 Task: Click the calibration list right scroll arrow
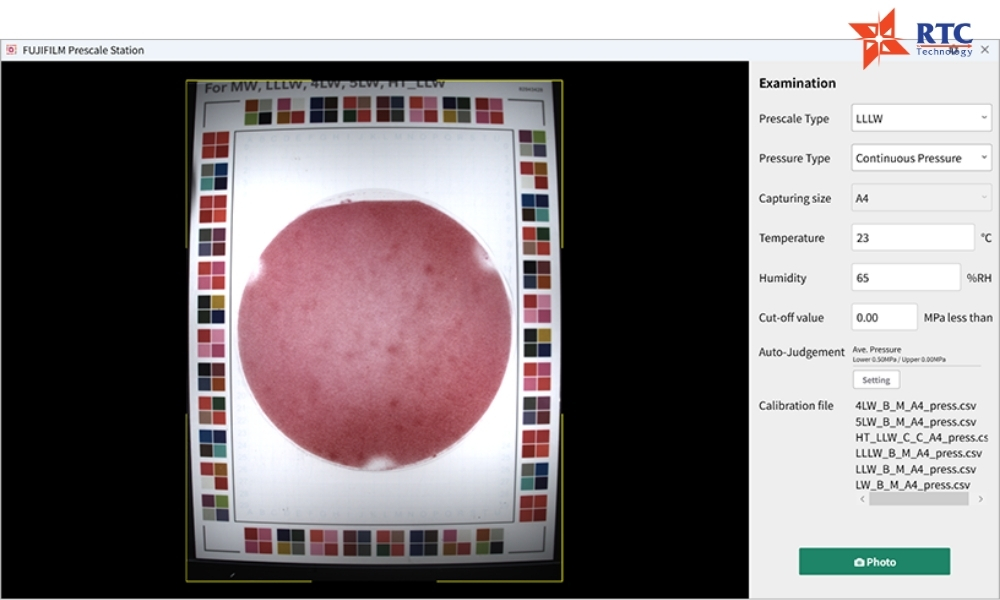[981, 499]
